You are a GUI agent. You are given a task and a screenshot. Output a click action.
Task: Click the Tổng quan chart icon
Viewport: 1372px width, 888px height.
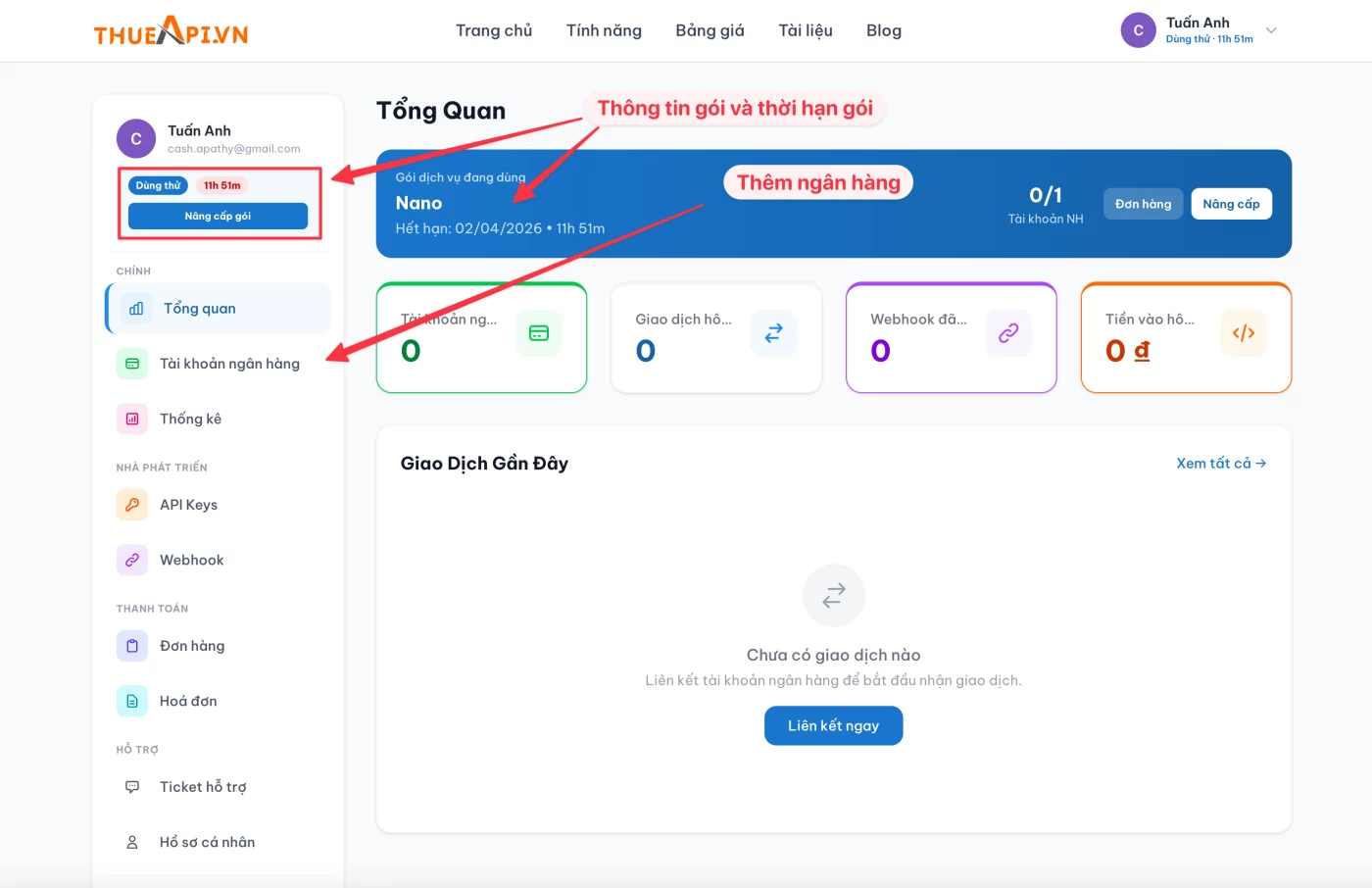click(x=136, y=309)
